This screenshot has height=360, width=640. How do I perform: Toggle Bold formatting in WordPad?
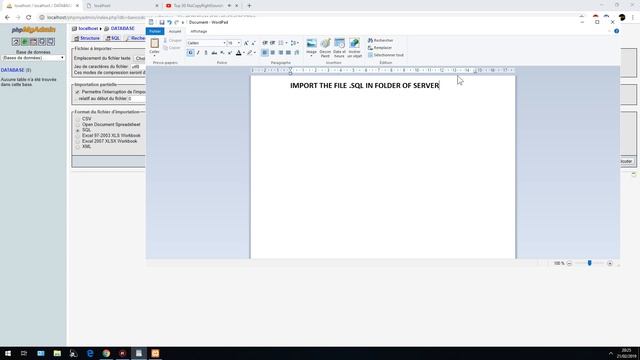pyautogui.click(x=191, y=53)
